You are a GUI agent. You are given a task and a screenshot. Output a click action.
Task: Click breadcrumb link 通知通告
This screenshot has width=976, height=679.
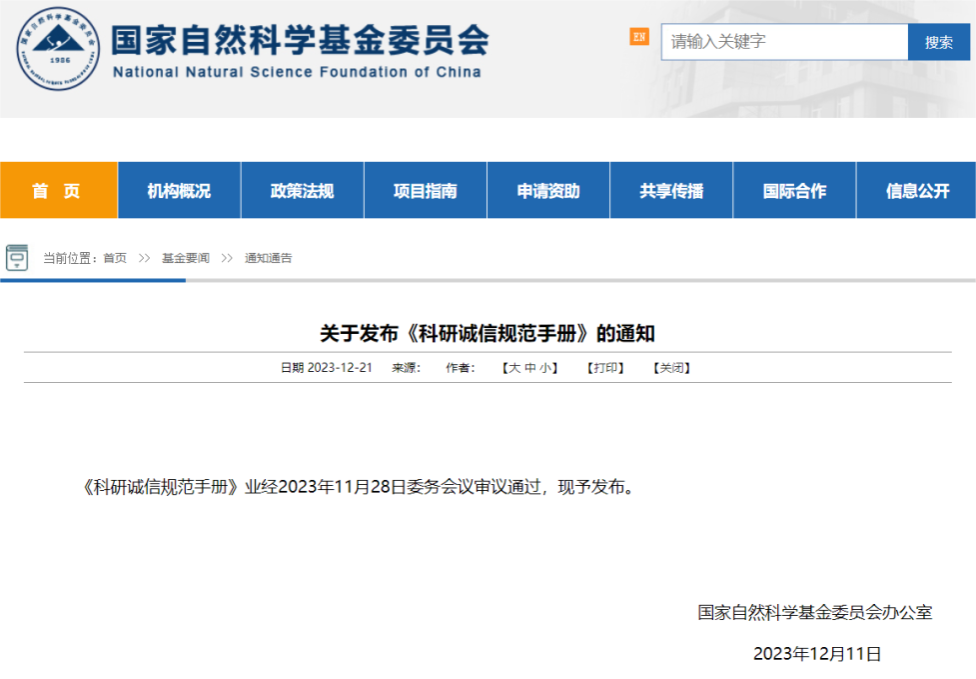[x=268, y=258]
